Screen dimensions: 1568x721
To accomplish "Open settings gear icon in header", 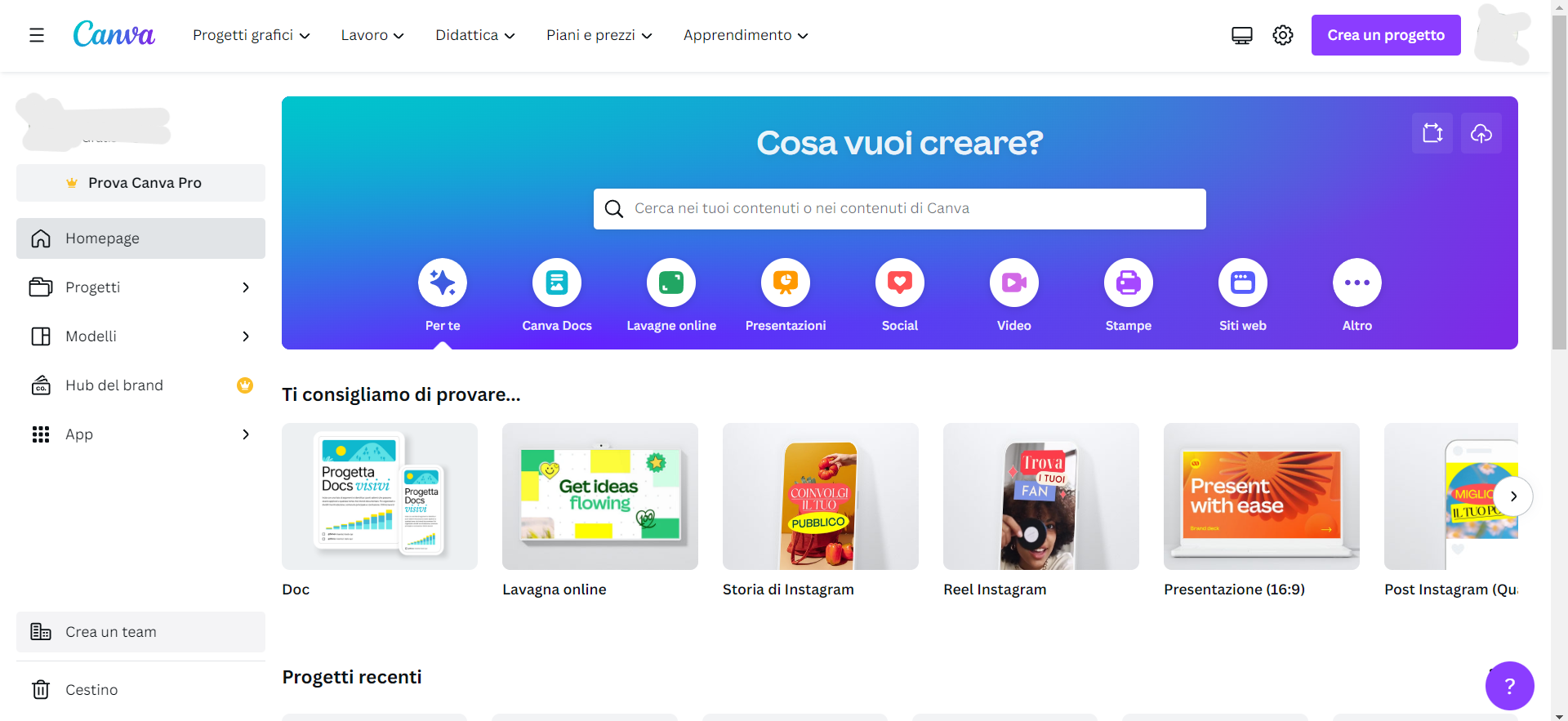I will pos(1282,35).
